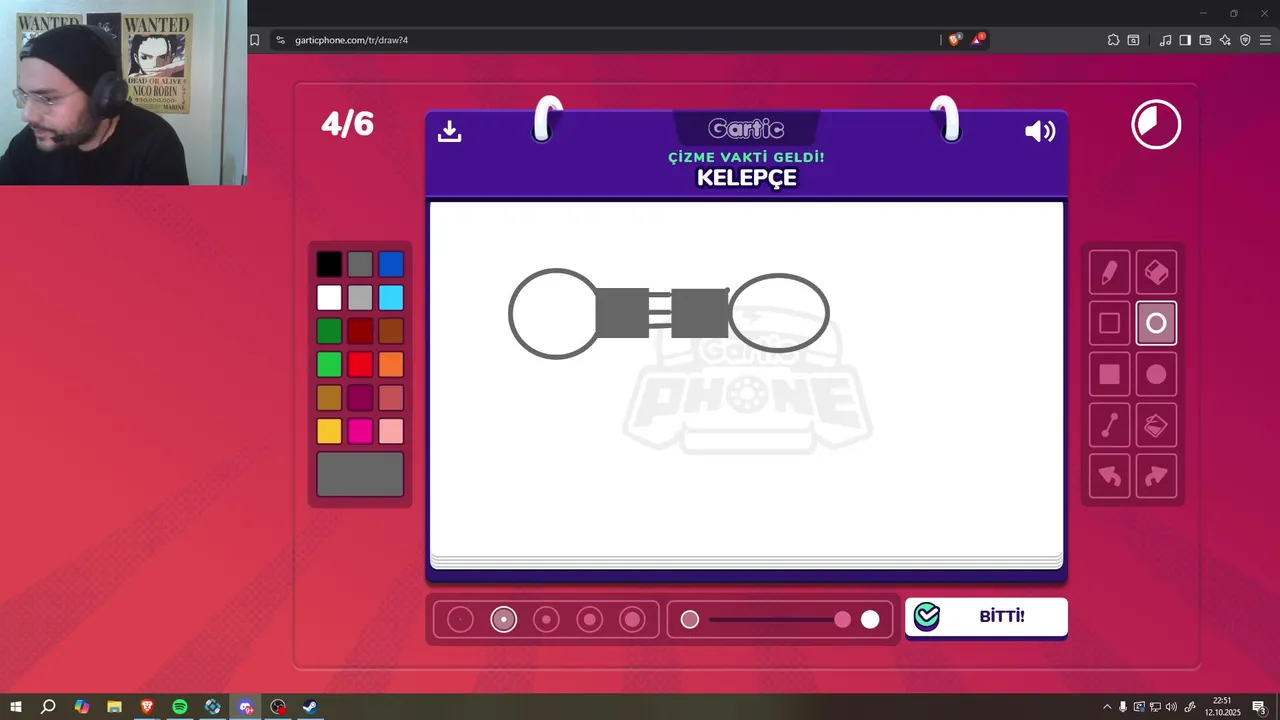
Task: Pick the light pink color swatch
Action: [391, 431]
